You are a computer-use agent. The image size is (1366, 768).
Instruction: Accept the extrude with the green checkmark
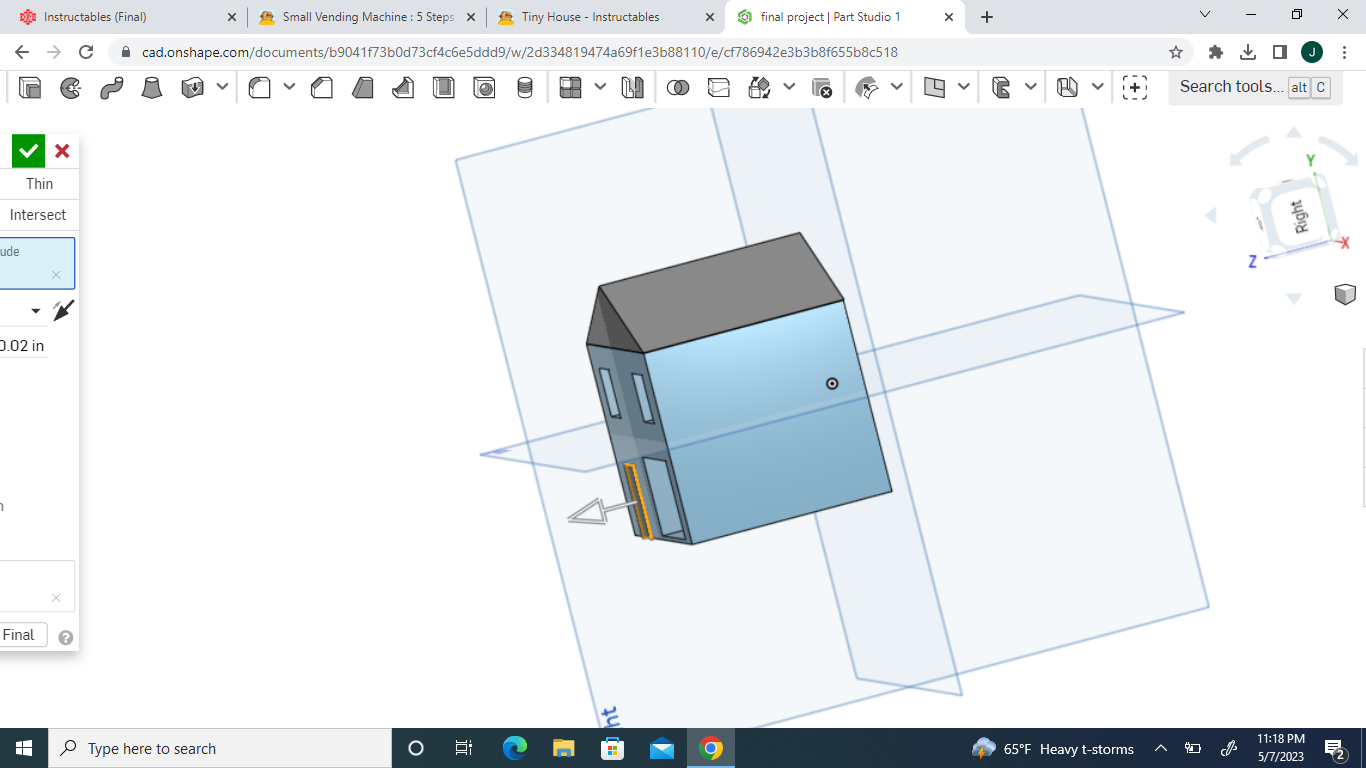click(27, 150)
